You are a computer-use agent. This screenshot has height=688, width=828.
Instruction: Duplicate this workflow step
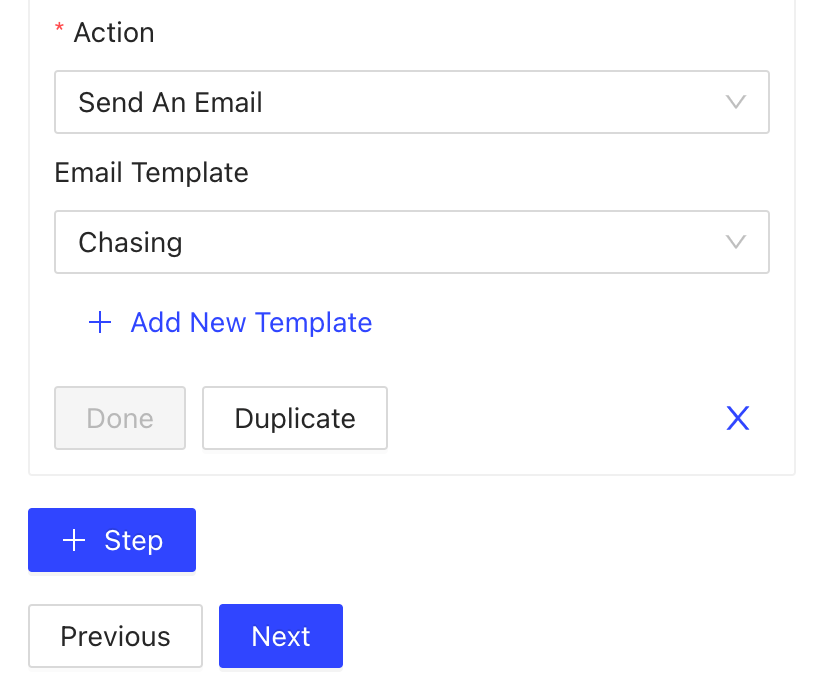[x=295, y=418]
